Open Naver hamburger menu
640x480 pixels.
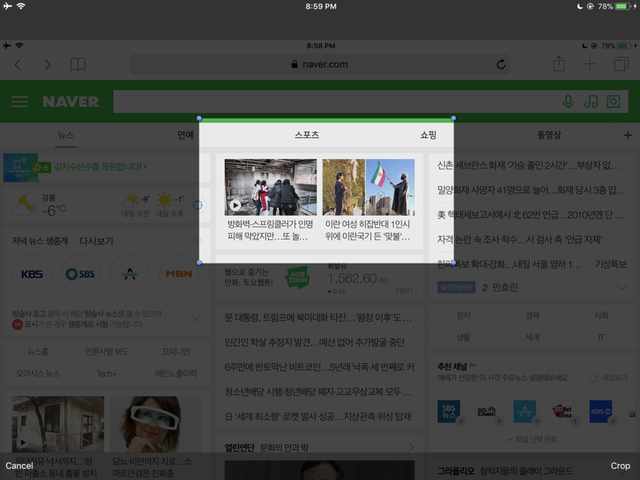20,102
